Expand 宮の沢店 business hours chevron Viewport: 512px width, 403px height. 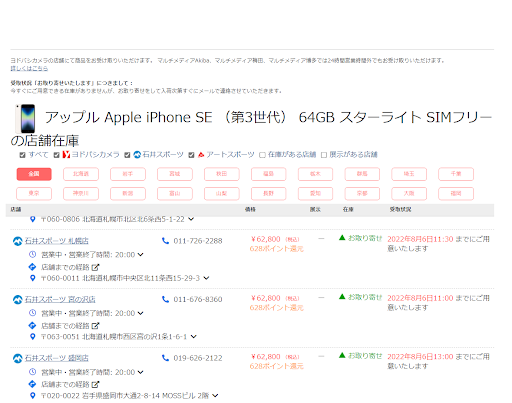141,313
